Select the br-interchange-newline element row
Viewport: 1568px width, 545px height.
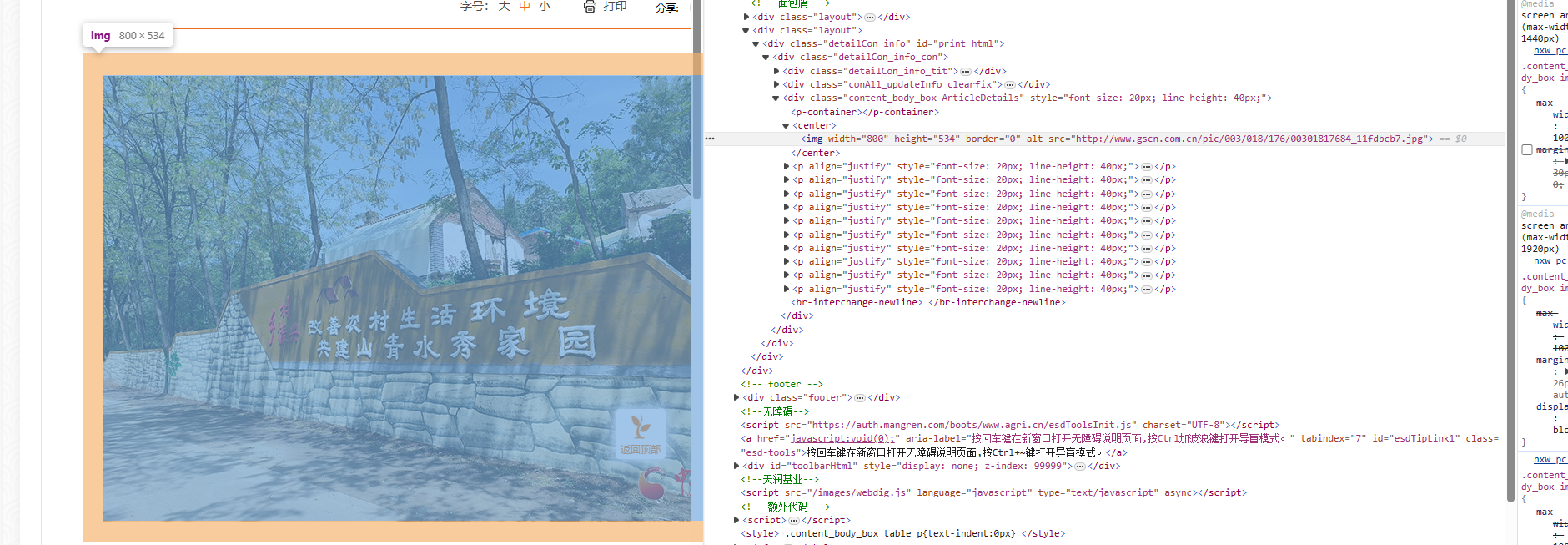point(928,303)
